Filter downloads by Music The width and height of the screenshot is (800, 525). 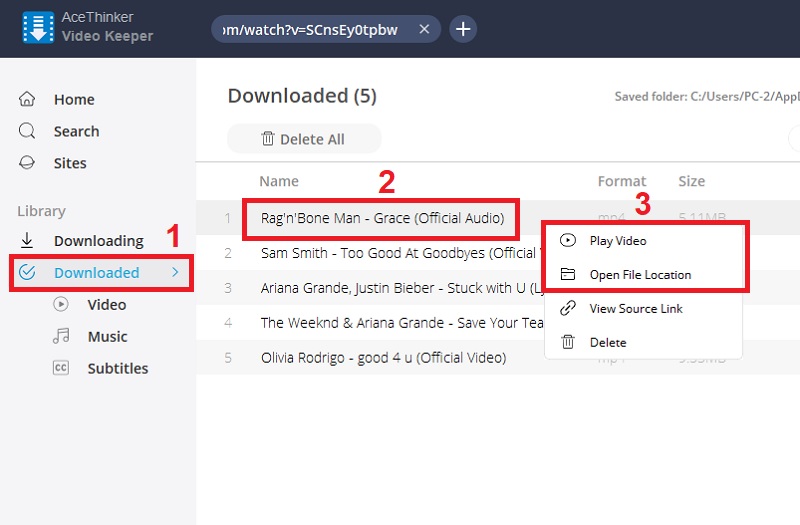pyautogui.click(x=107, y=337)
